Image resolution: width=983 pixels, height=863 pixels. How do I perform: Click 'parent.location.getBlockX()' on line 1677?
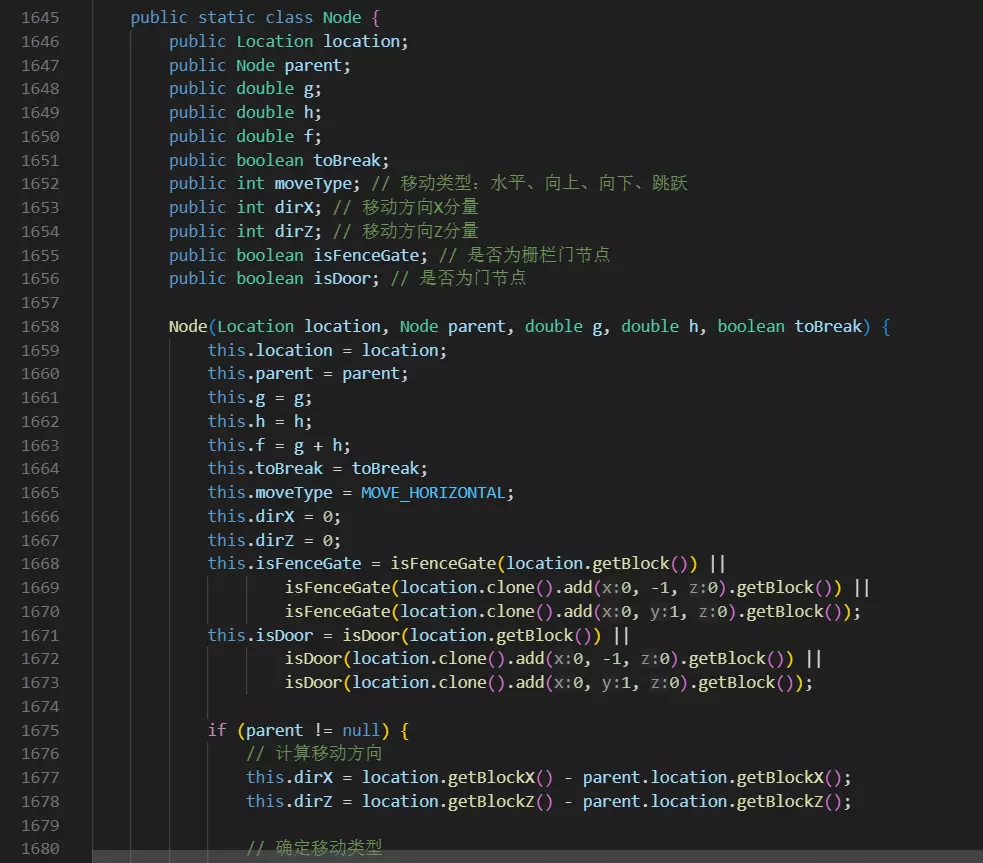[712, 778]
